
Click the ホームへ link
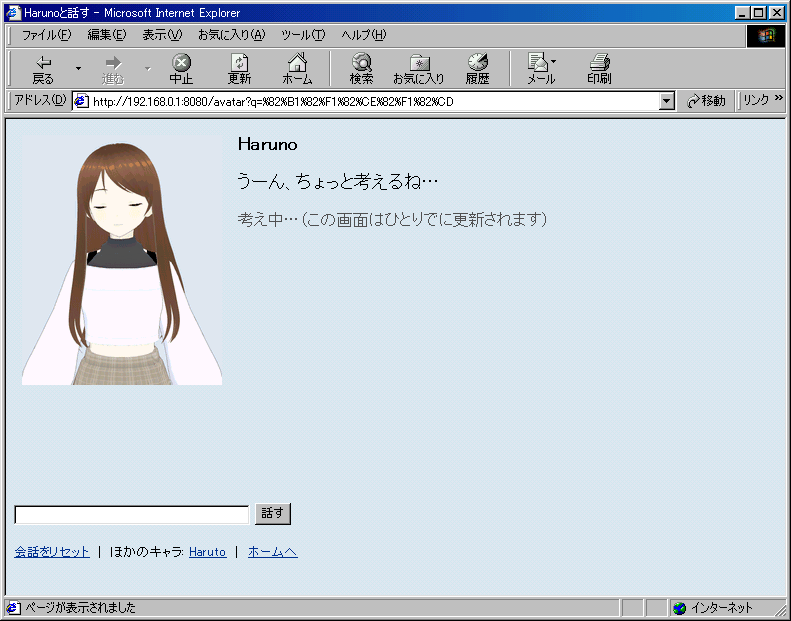coord(273,552)
